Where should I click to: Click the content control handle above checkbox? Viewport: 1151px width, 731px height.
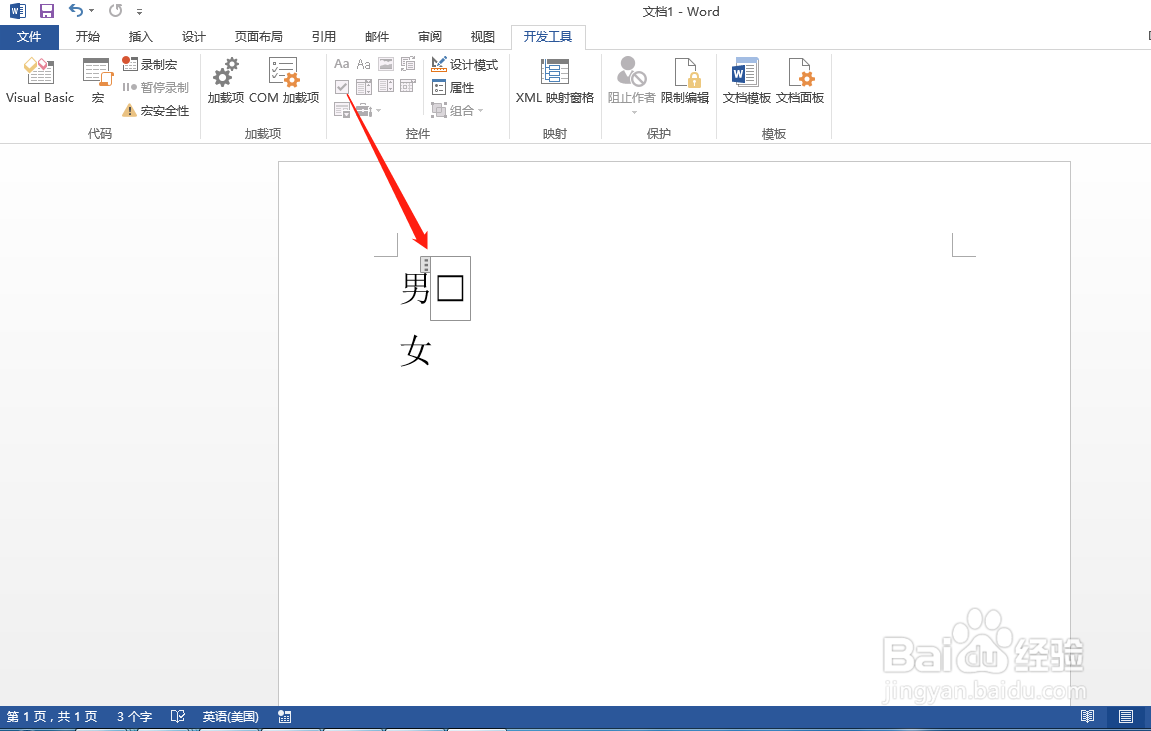pyautogui.click(x=425, y=264)
